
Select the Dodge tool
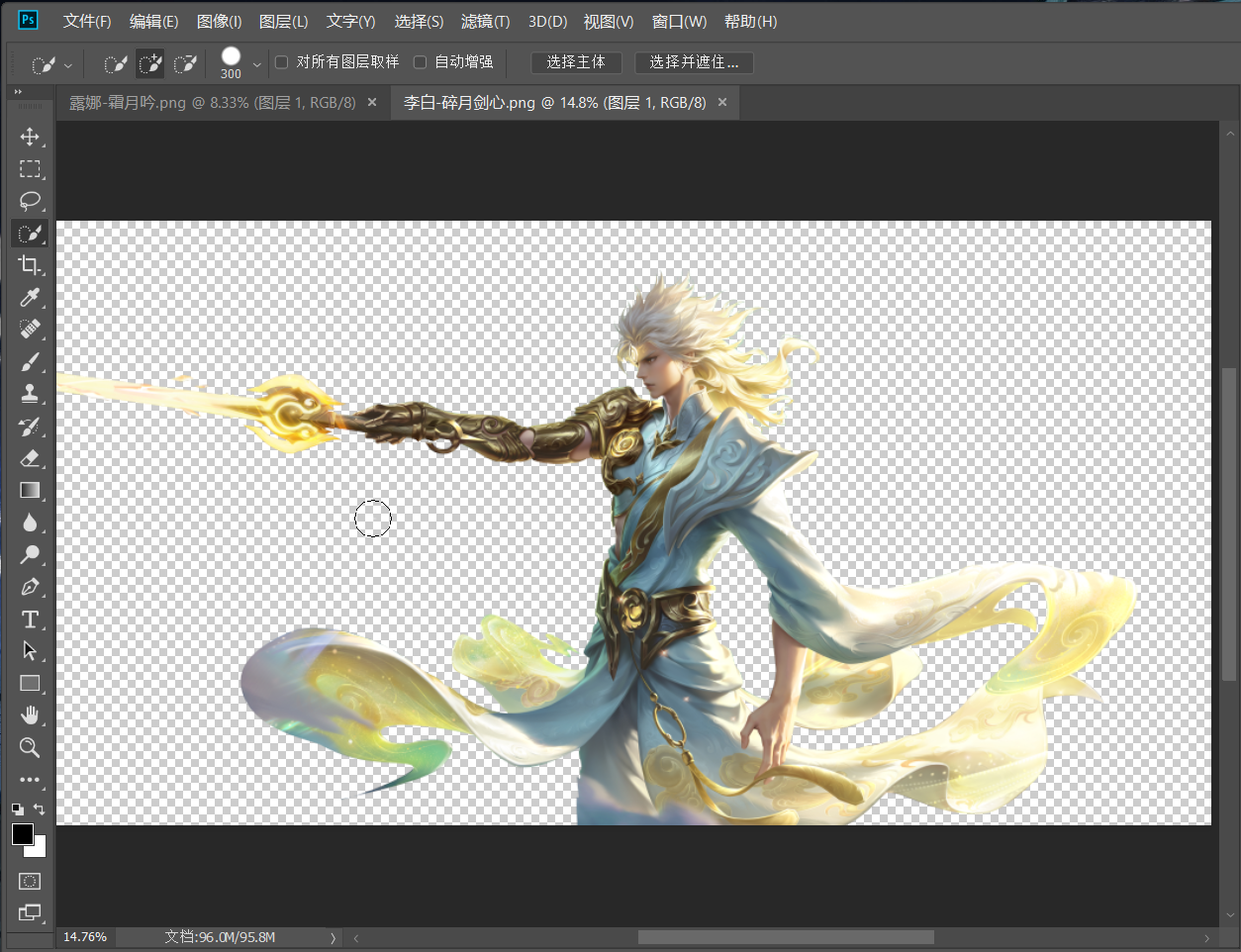click(x=30, y=555)
